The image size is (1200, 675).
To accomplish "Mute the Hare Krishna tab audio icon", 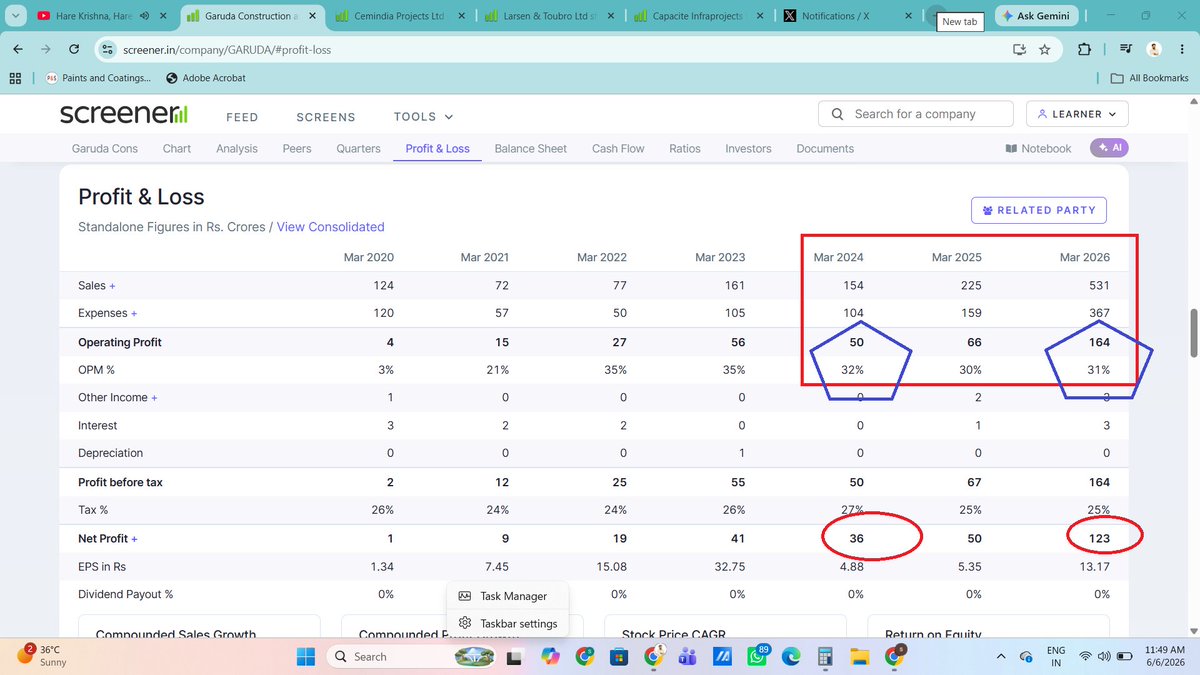I will 145,16.
